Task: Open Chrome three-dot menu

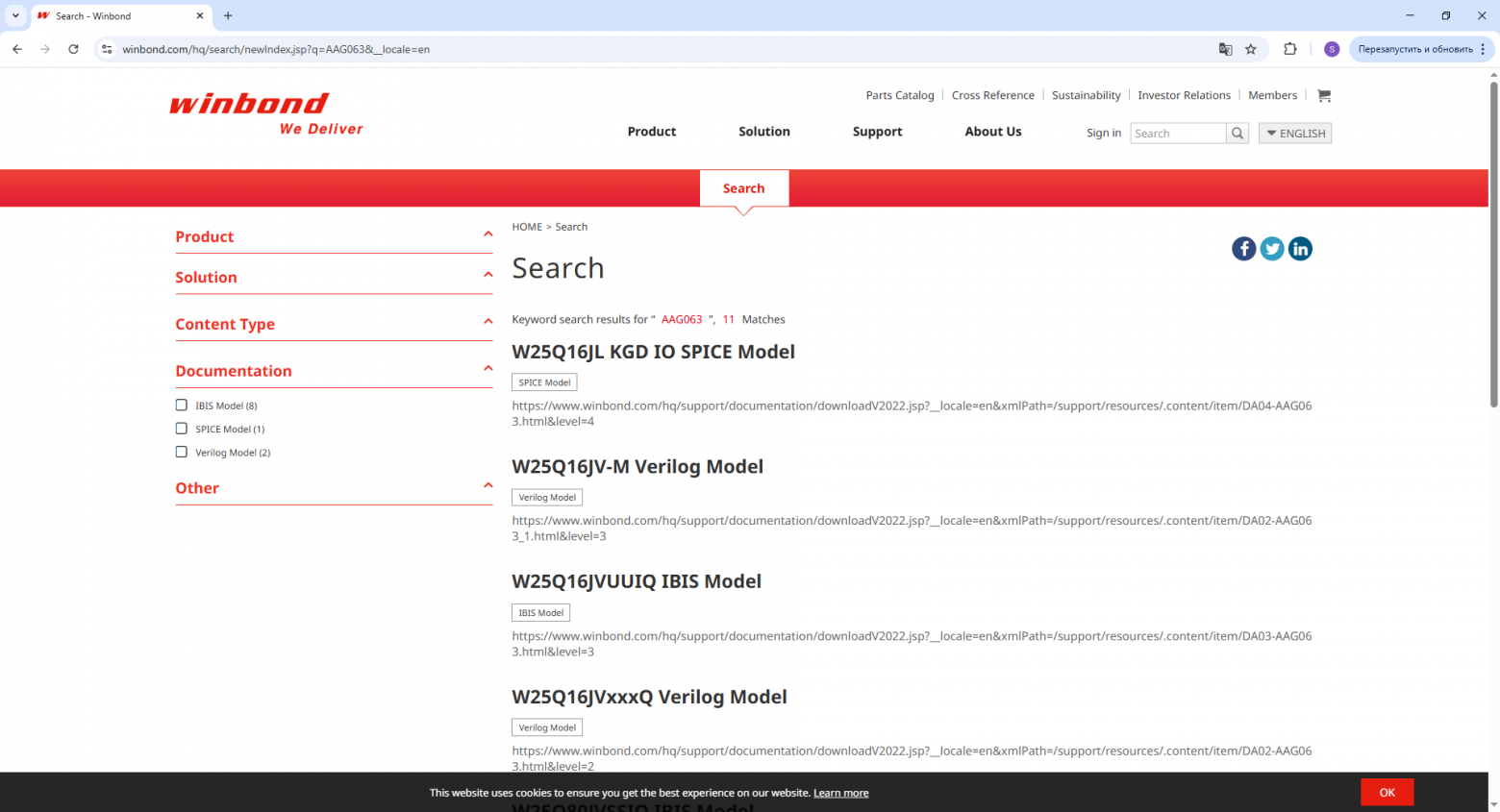Action: [x=1483, y=49]
